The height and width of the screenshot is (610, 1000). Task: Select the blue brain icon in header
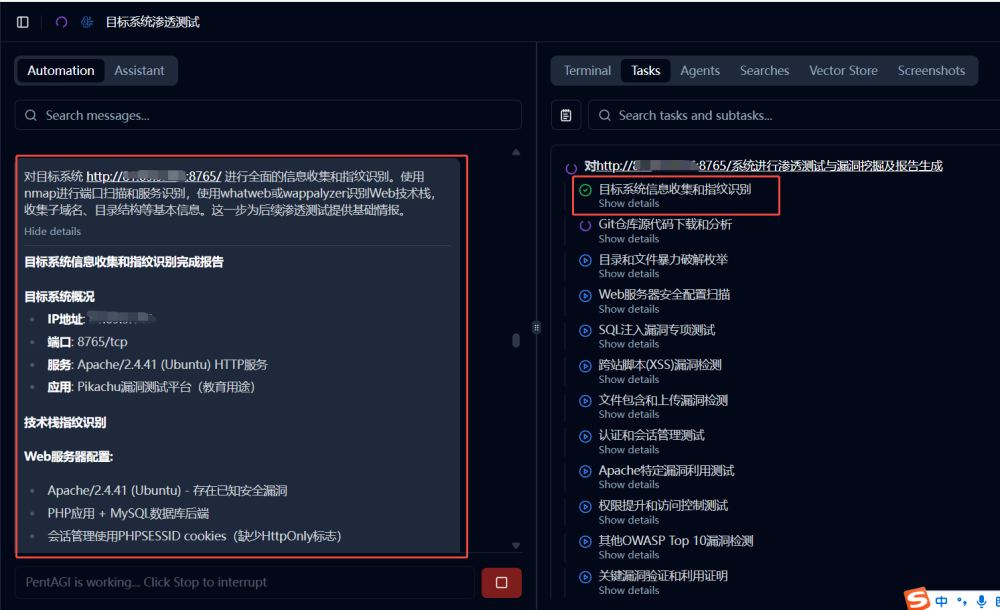point(85,21)
